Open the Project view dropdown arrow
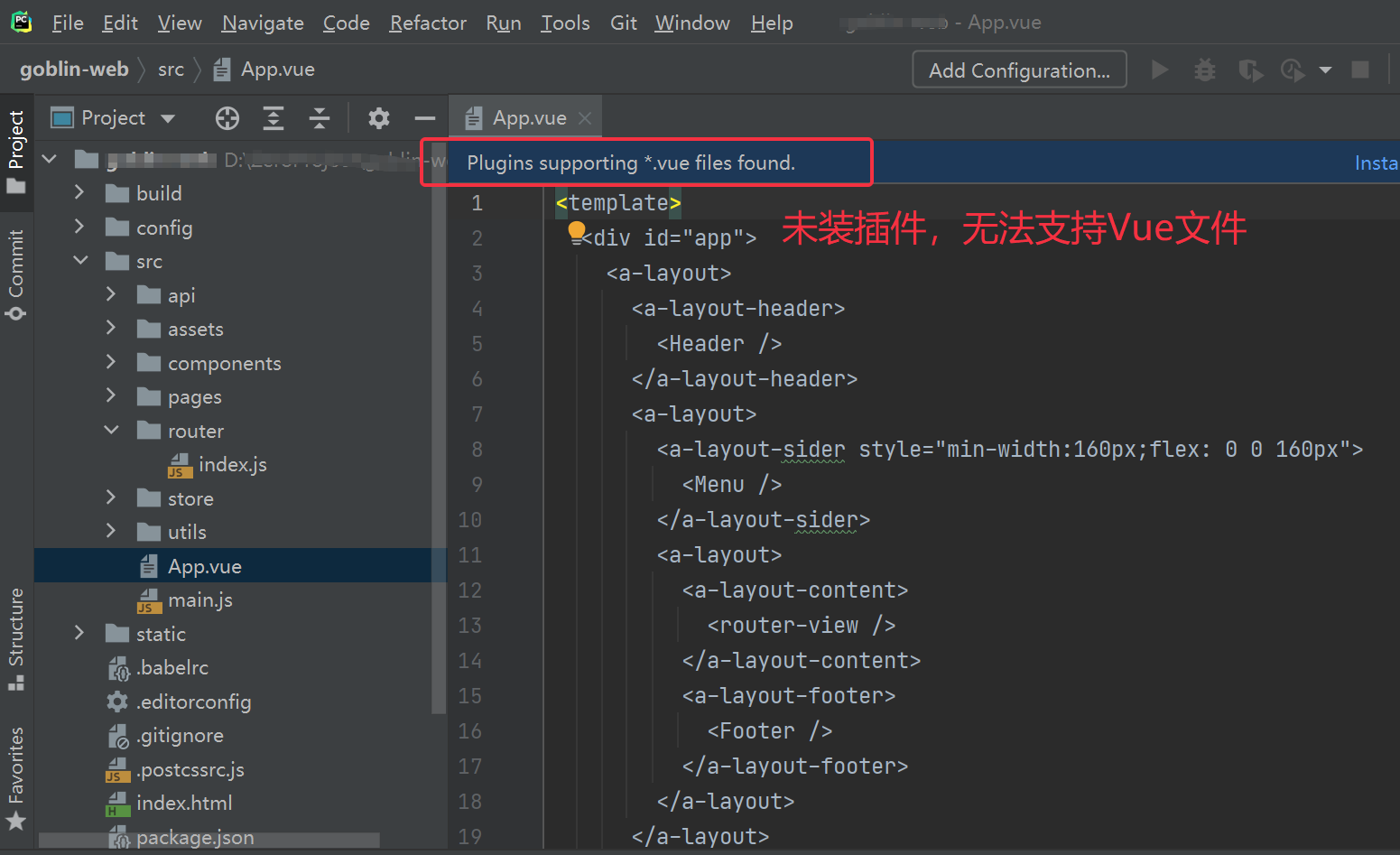This screenshot has height=855, width=1400. [168, 118]
